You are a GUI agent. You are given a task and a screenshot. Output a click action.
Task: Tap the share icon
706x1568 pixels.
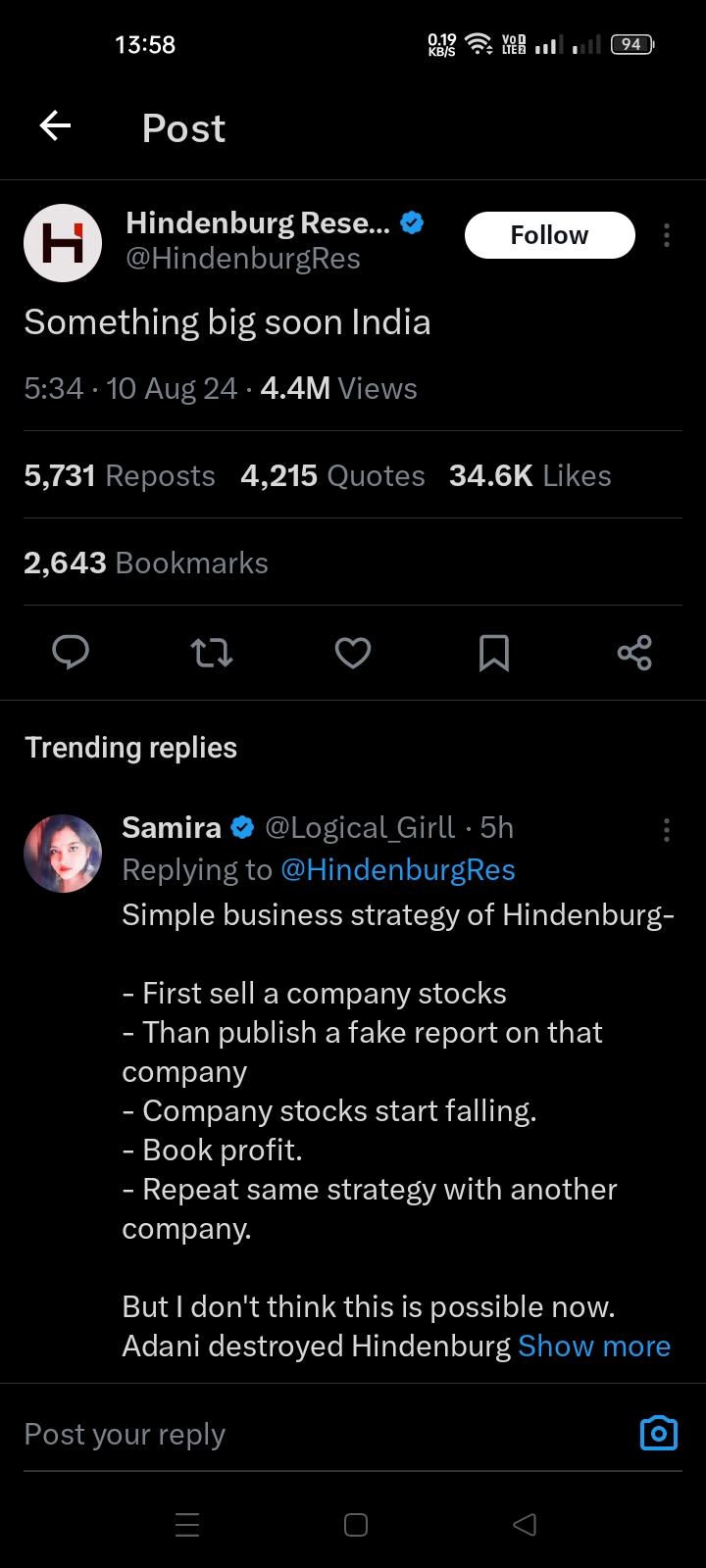[x=634, y=652]
